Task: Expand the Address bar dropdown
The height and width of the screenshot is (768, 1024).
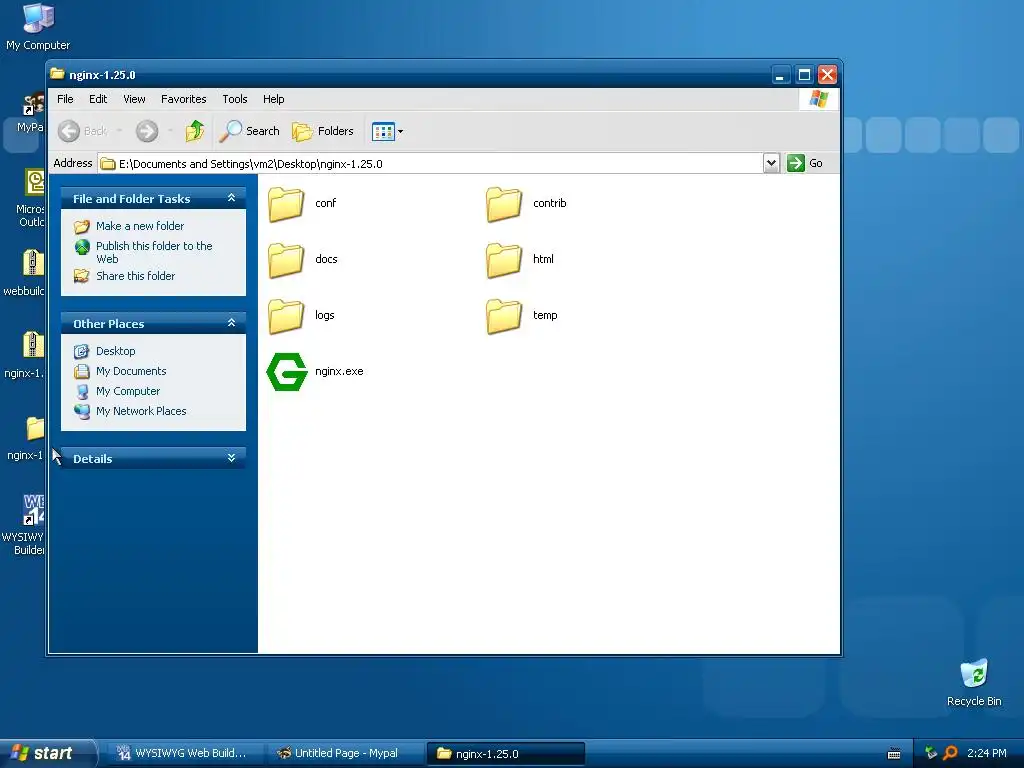Action: 771,163
